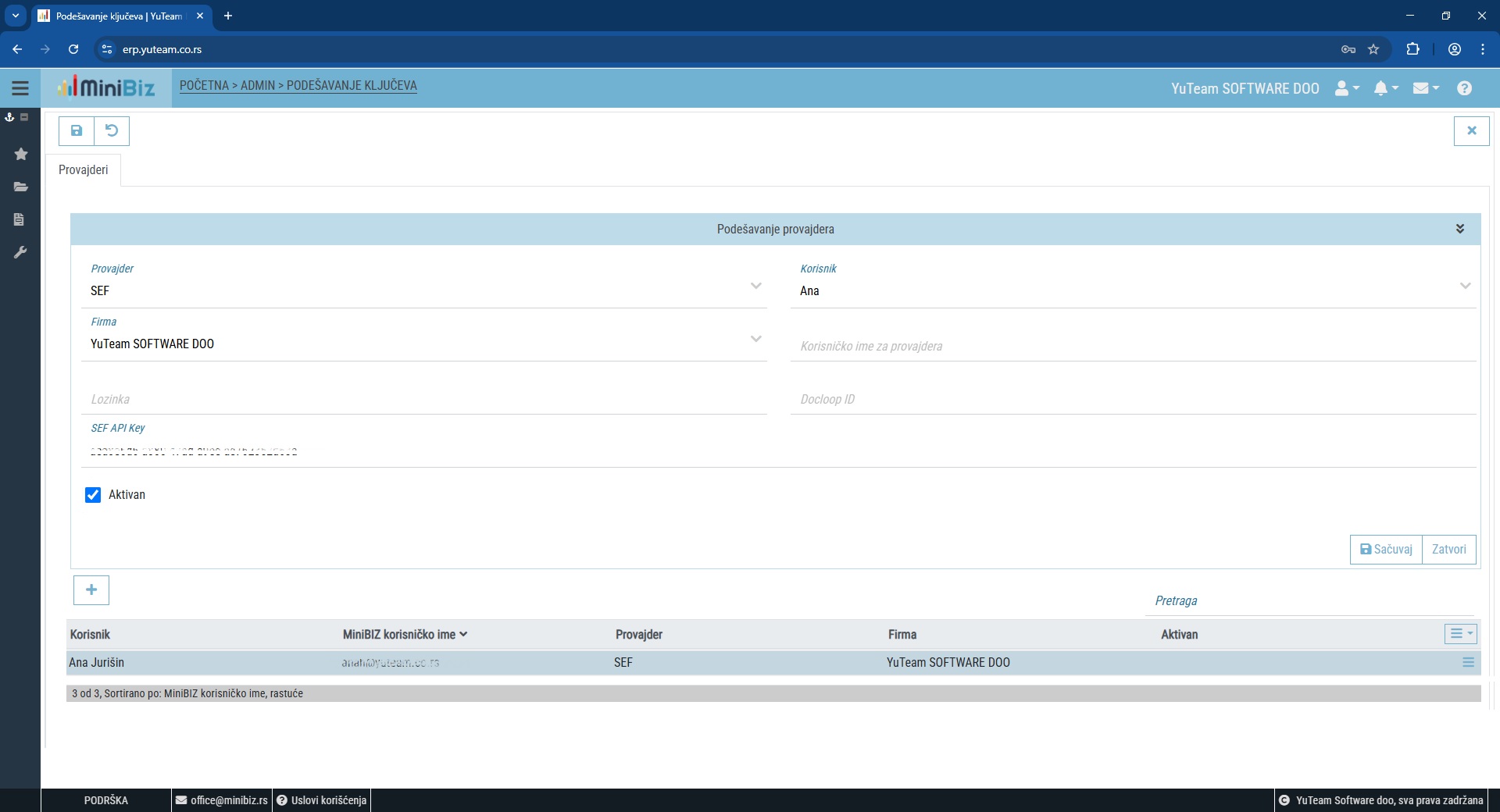Select the Ana Jurišin row cell
Image resolution: width=1500 pixels, height=812 pixels.
(96, 662)
